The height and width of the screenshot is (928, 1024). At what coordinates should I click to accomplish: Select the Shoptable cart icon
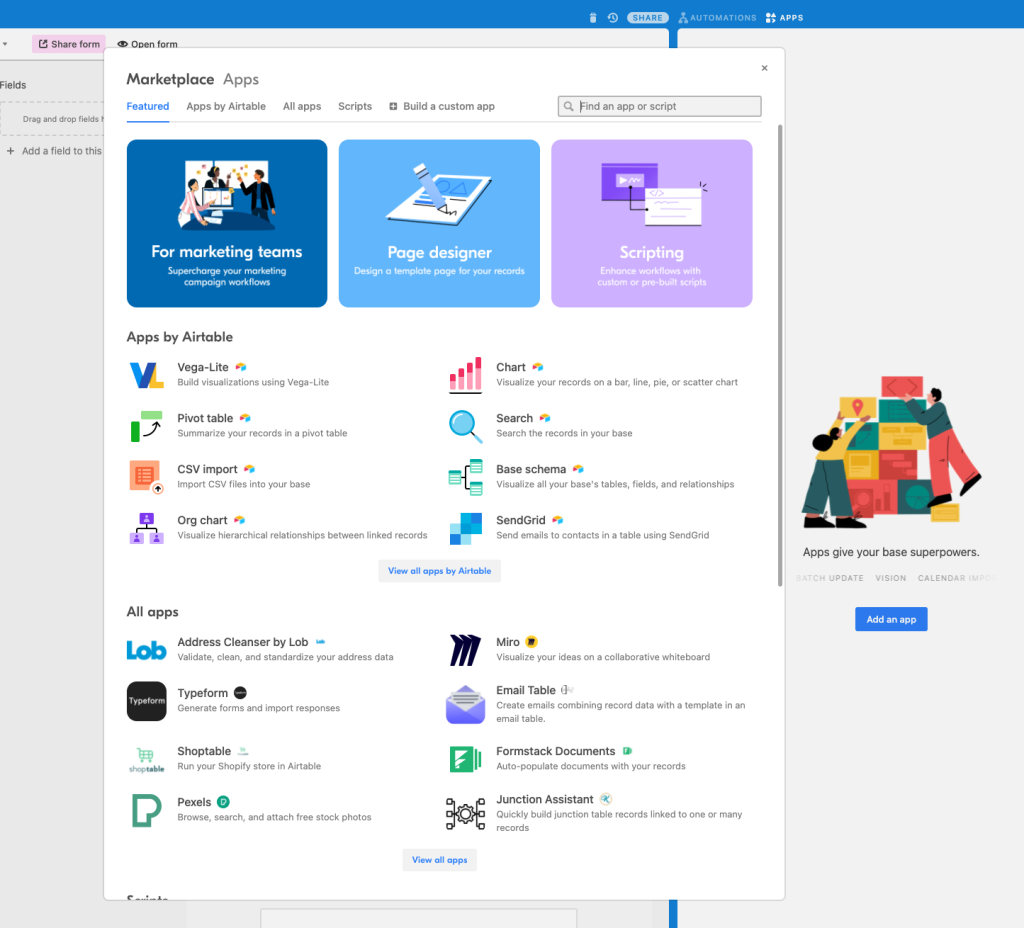[x=146, y=760]
